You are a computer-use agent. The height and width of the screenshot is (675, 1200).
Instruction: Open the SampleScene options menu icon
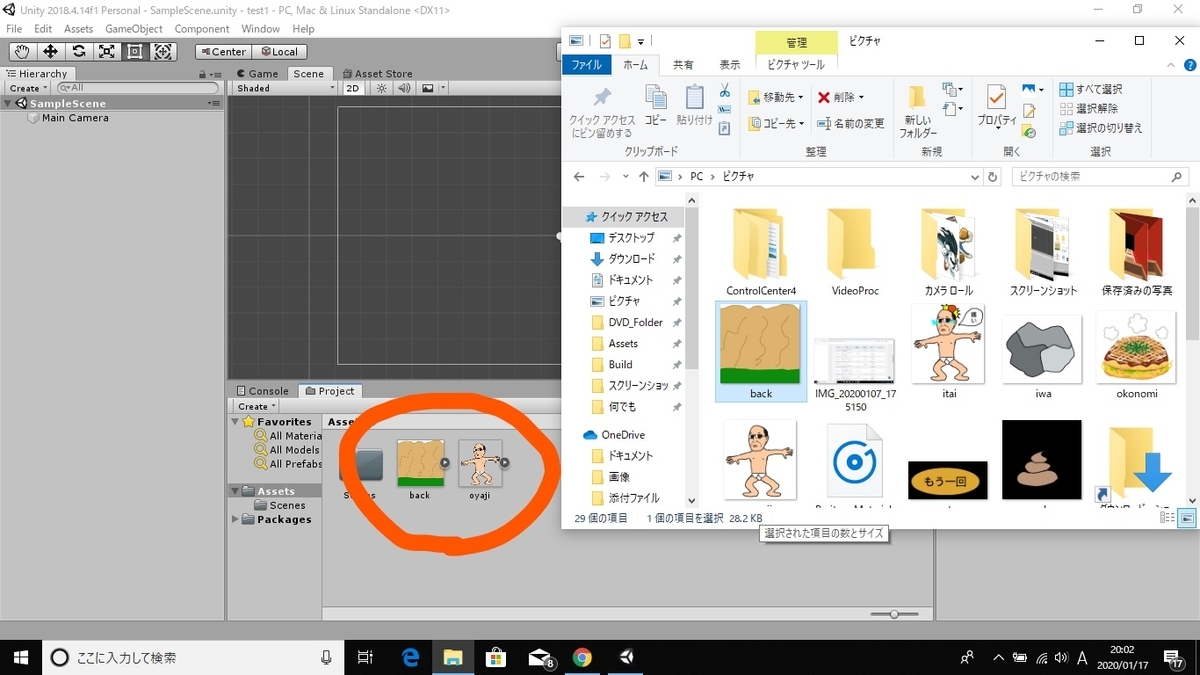[x=214, y=103]
